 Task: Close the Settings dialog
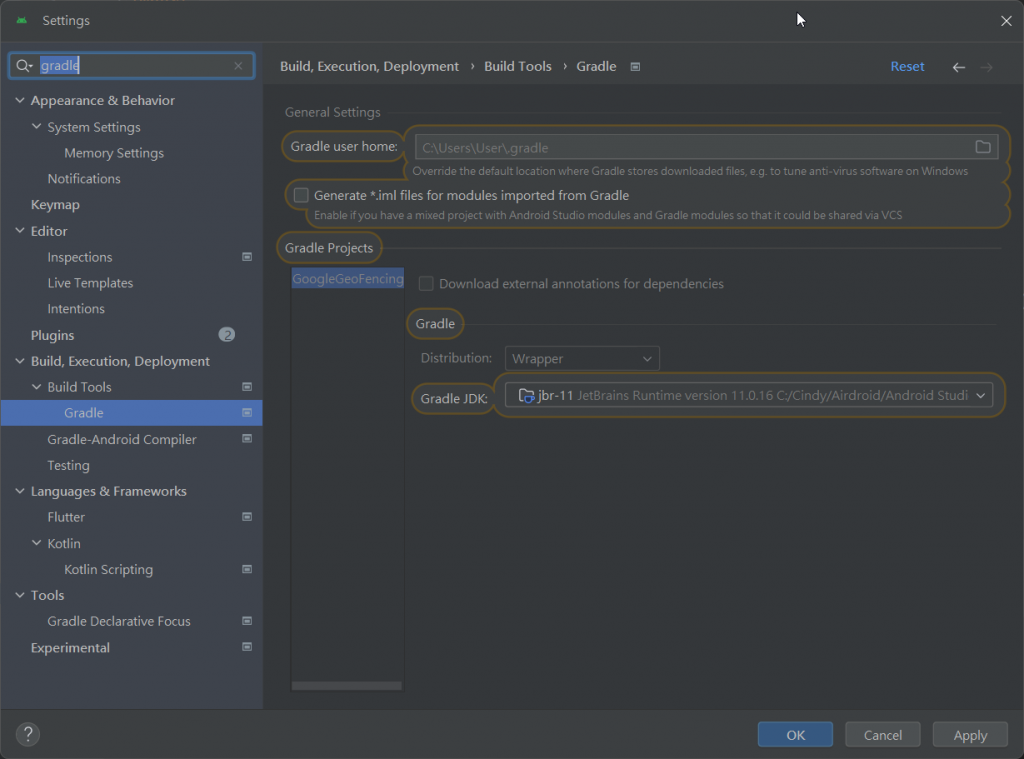coord(1006,21)
